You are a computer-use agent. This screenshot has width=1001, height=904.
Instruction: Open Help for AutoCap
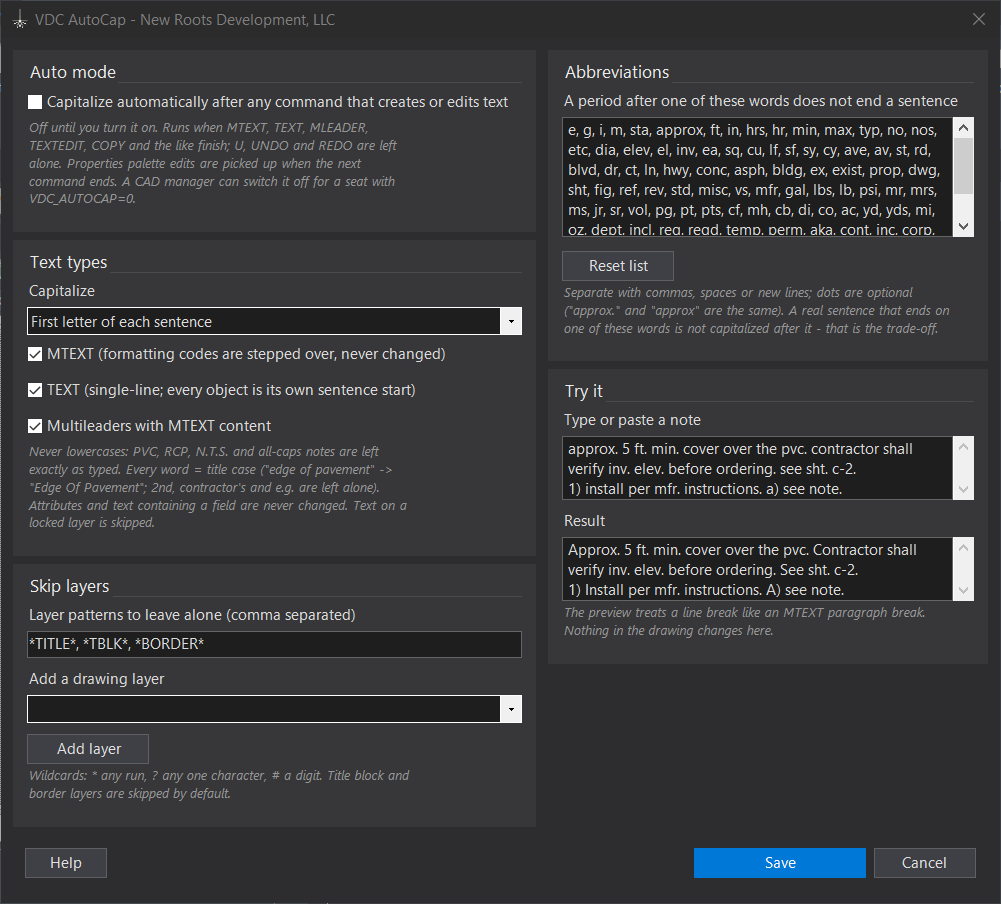pyautogui.click(x=66, y=863)
